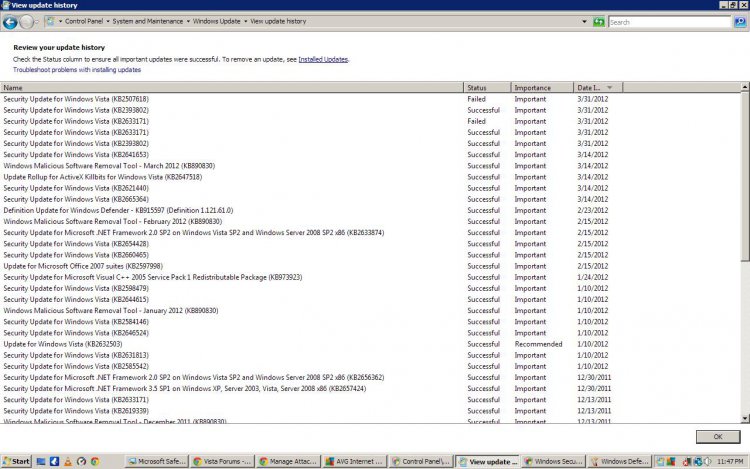The image size is (750, 469).
Task: Click the AVG colored squares tray icon
Action: pos(671,461)
